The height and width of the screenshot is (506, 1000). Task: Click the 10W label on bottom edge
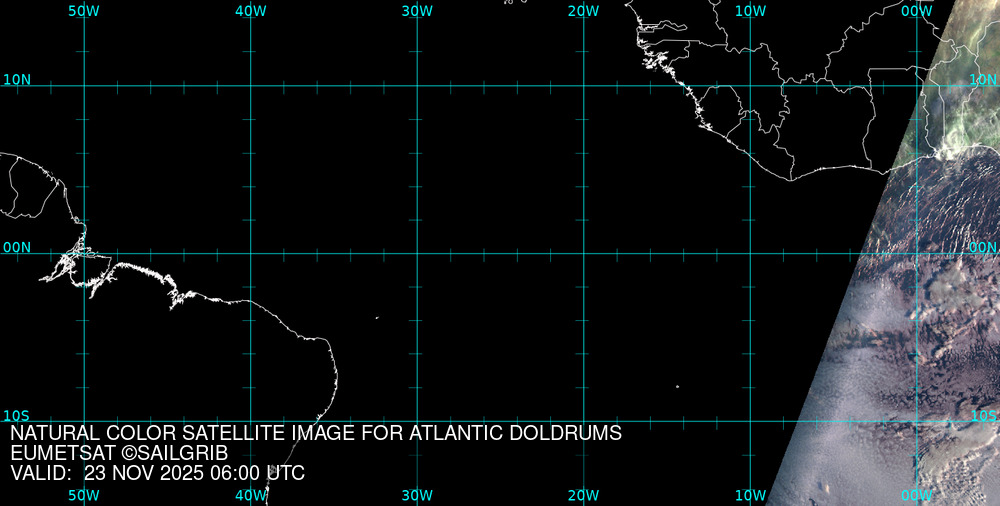point(750,495)
